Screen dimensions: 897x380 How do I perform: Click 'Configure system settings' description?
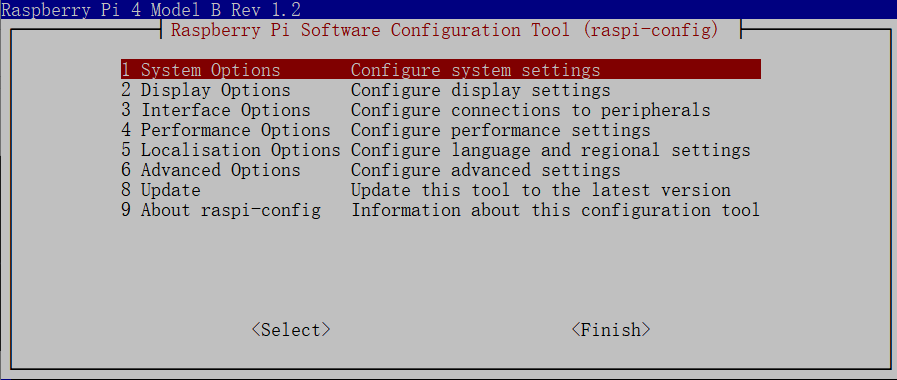pos(475,70)
